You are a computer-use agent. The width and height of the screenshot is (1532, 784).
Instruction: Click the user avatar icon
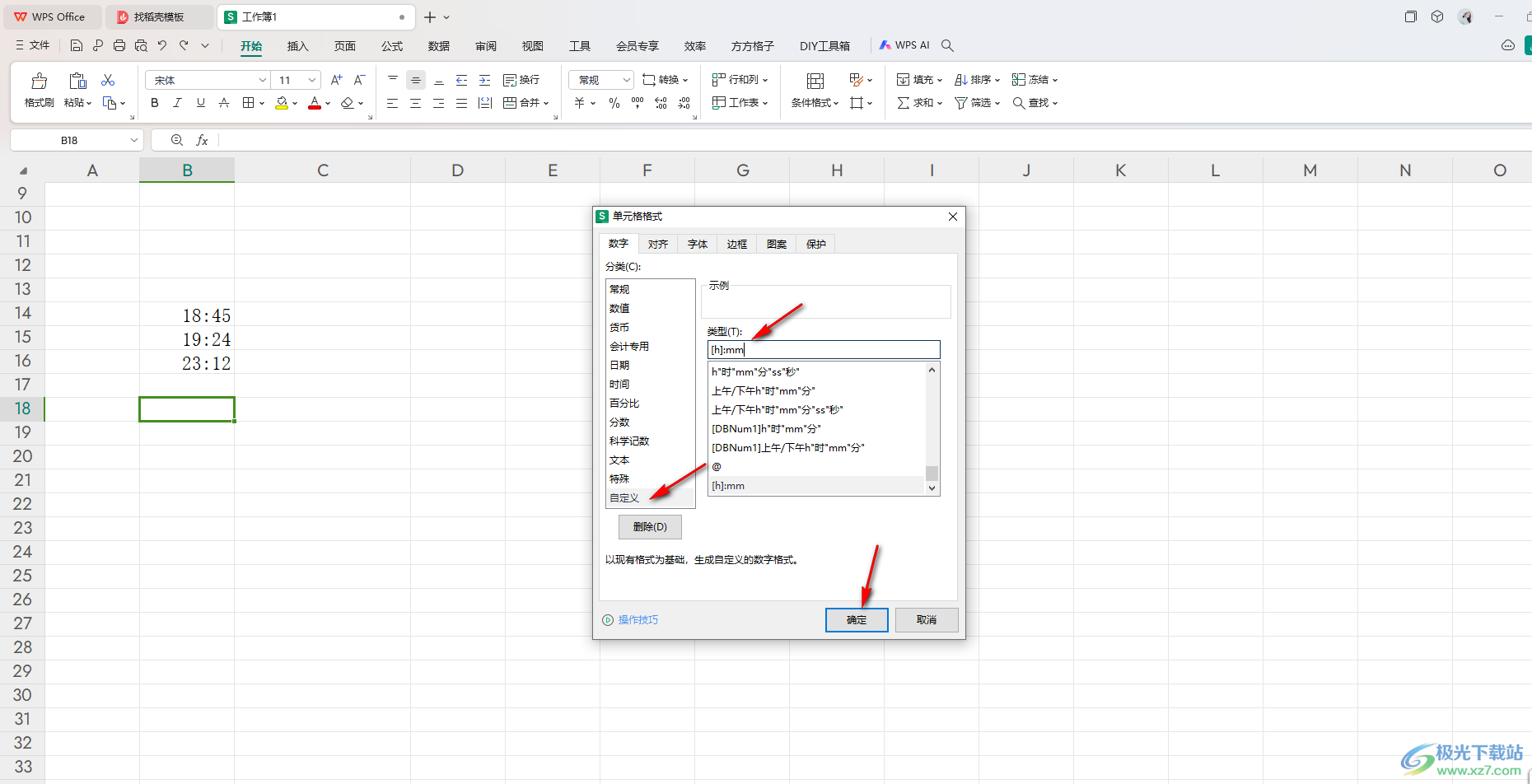point(1465,16)
